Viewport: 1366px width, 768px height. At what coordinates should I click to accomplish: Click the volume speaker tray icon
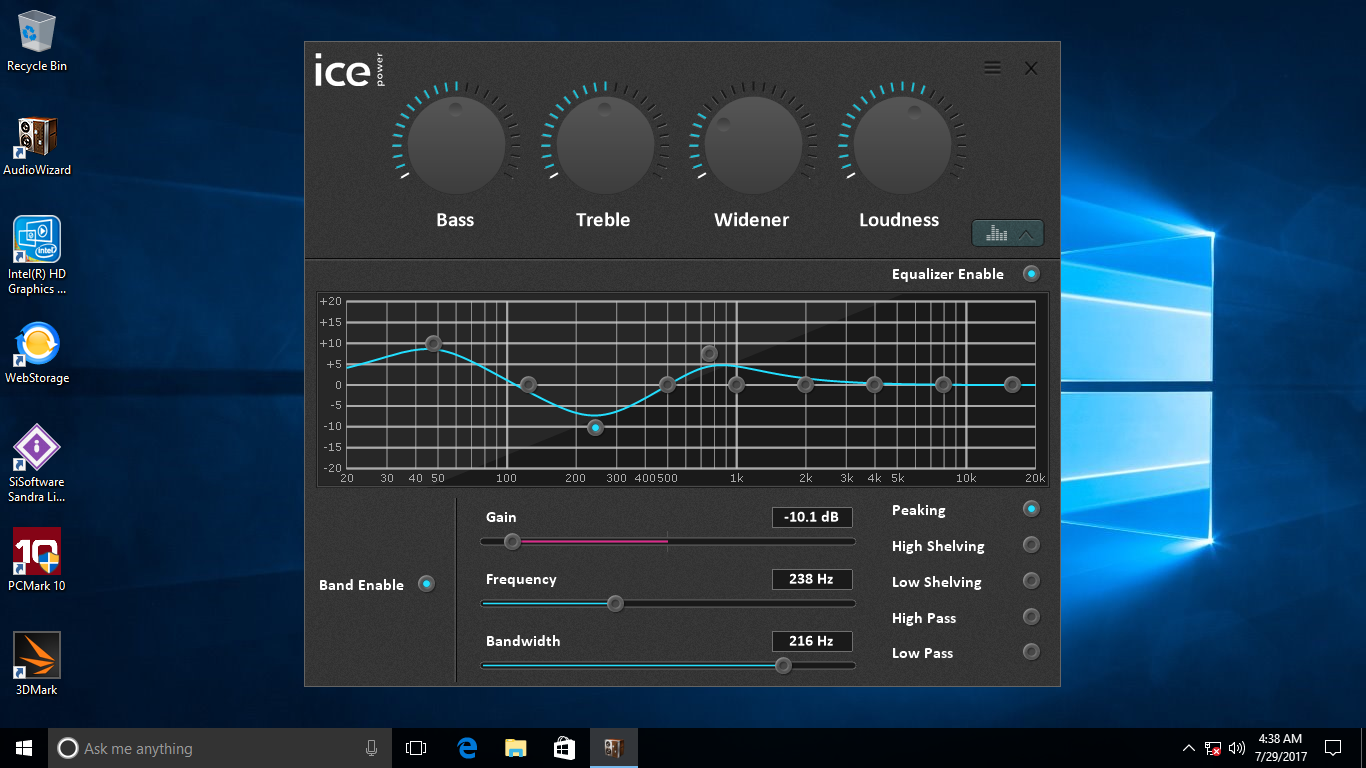[1237, 748]
